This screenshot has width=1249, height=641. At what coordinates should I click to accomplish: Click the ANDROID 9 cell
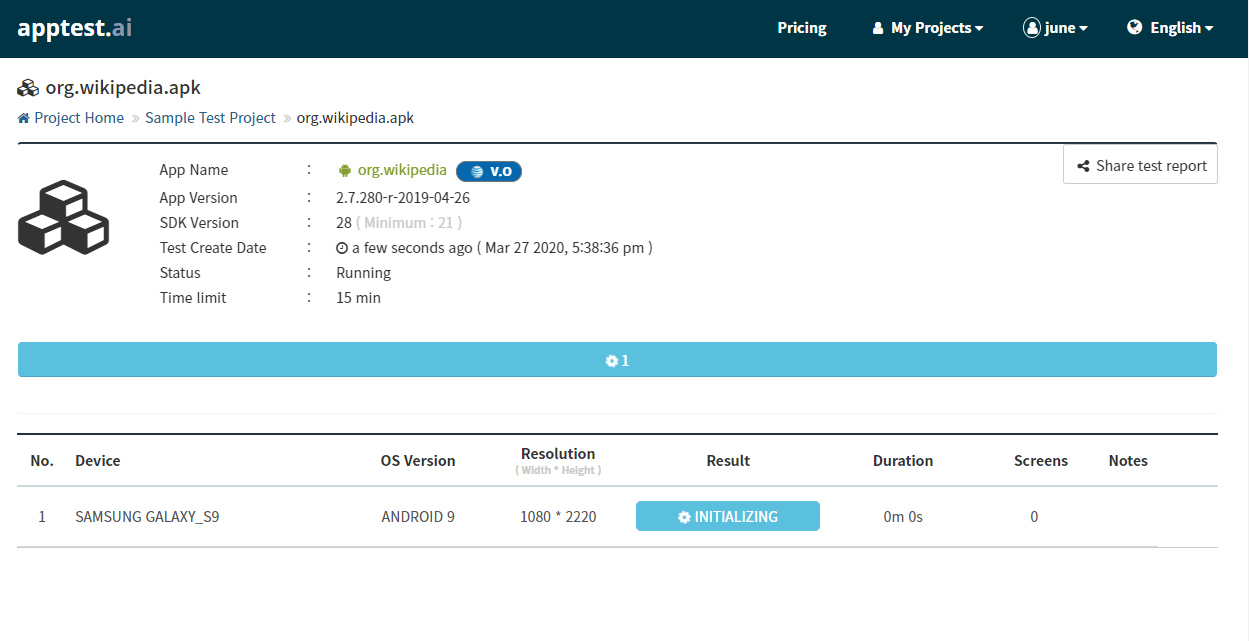pos(418,517)
